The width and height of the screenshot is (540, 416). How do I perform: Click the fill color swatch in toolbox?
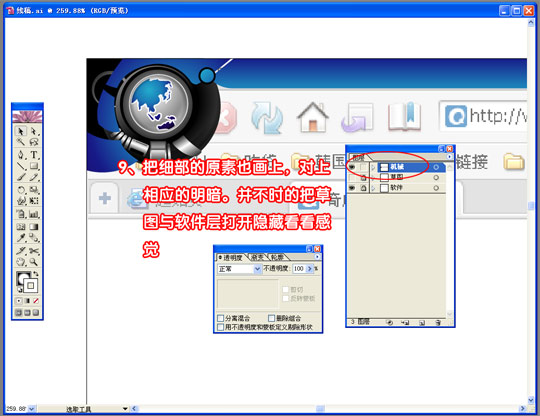23,278
